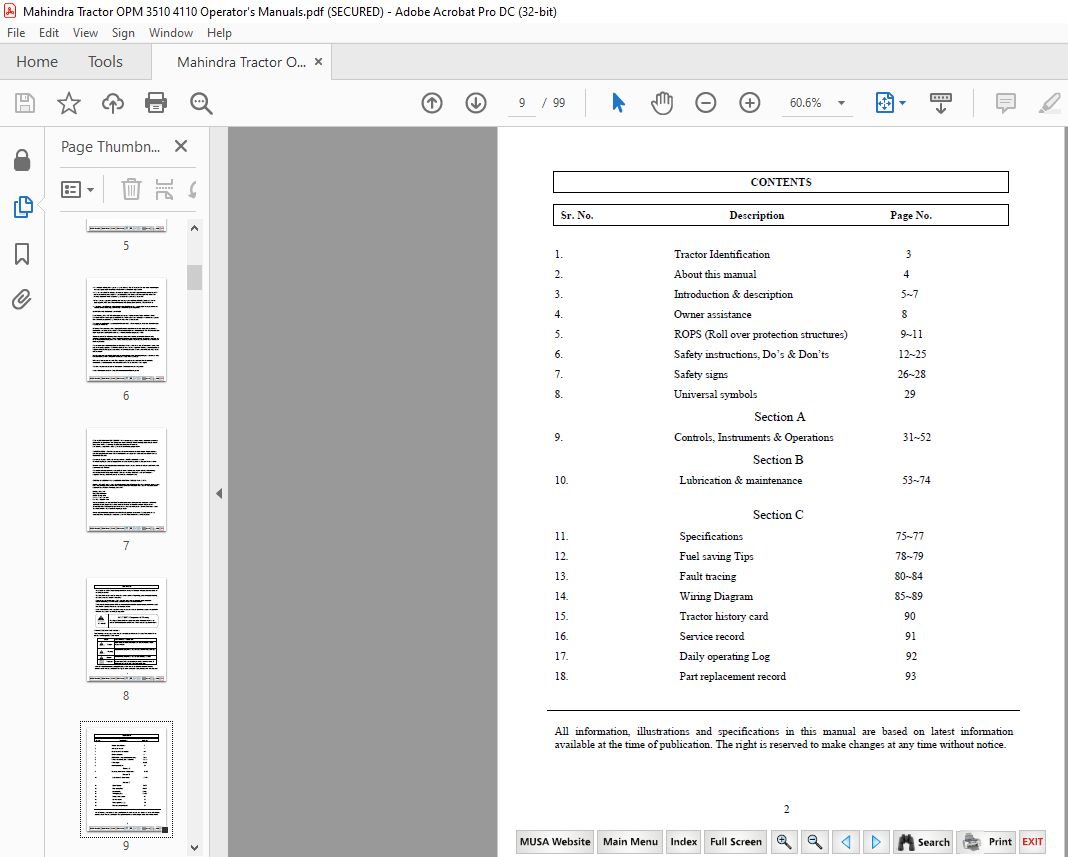Open the Edit menu
The image size is (1068, 857).
(x=48, y=33)
